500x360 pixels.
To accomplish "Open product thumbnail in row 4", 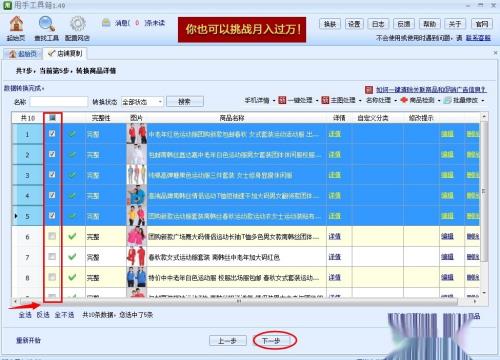I will [137, 195].
